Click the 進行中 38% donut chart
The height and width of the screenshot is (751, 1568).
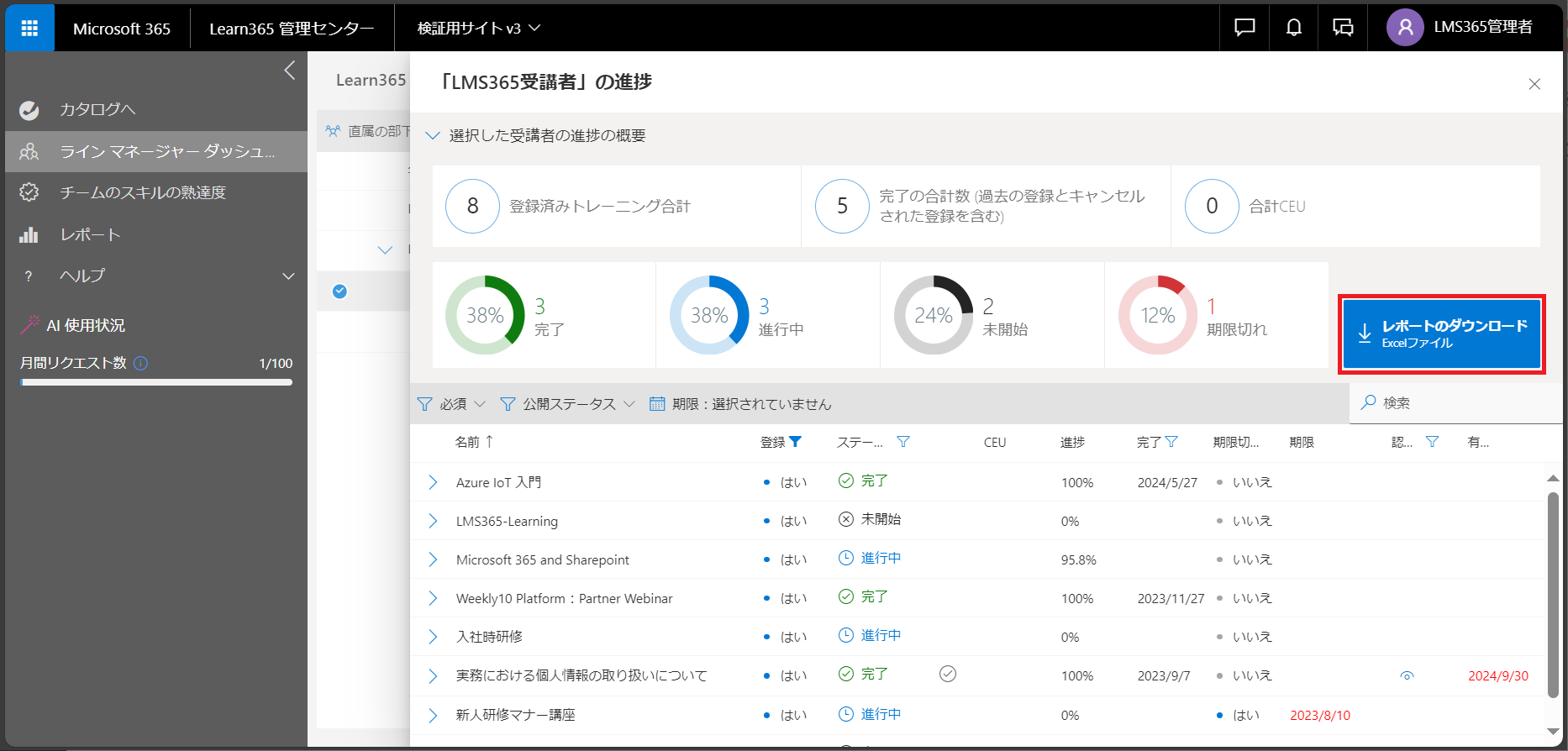709,315
